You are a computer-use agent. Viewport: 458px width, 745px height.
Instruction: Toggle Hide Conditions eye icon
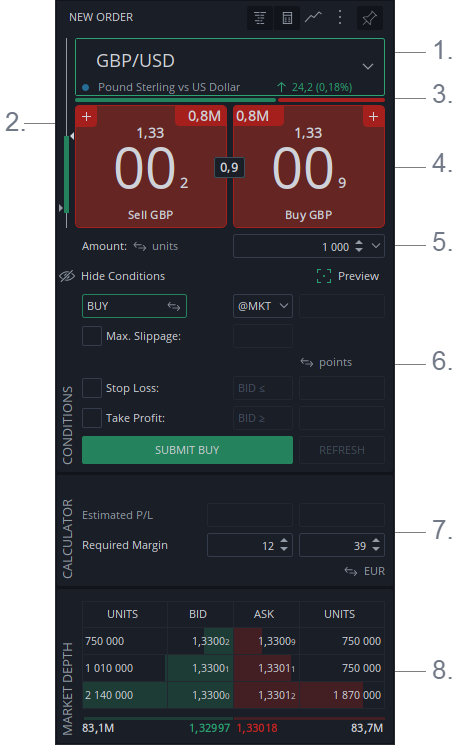point(67,276)
